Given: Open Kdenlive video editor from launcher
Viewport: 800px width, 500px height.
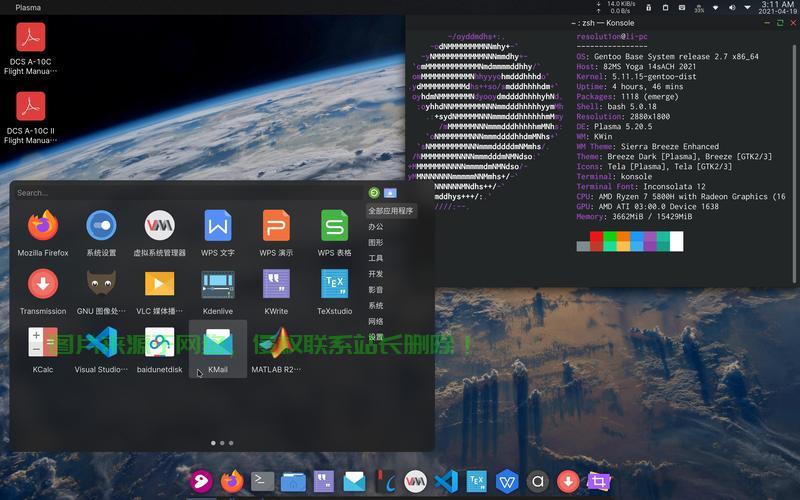Looking at the screenshot, I should (218, 285).
